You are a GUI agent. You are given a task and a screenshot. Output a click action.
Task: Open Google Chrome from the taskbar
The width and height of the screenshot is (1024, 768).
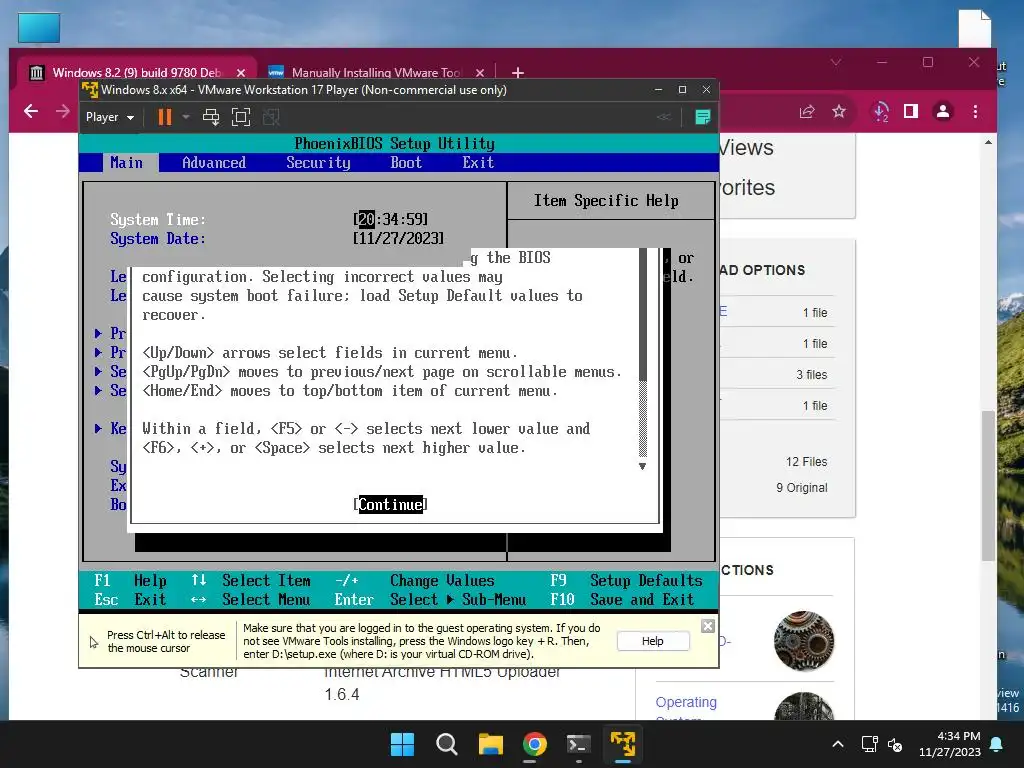(535, 744)
